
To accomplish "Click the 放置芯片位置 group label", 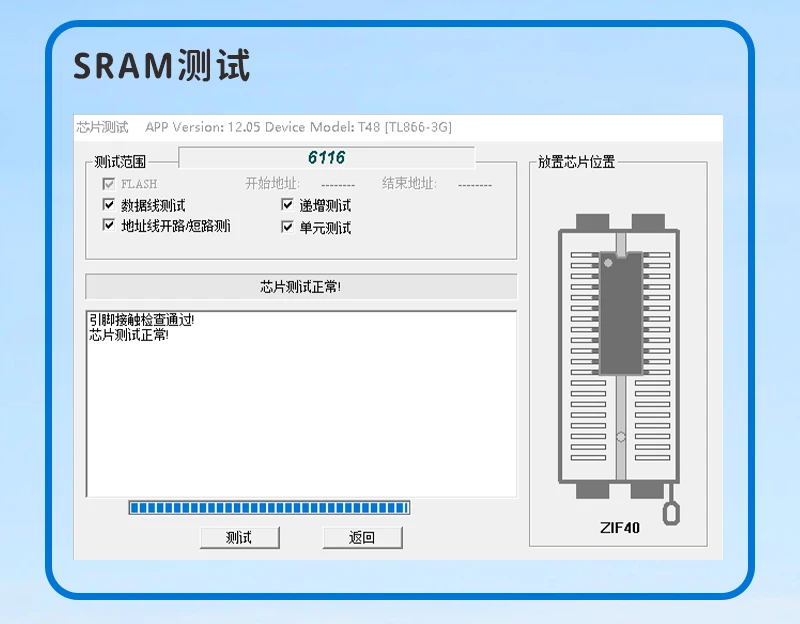I will coord(576,162).
